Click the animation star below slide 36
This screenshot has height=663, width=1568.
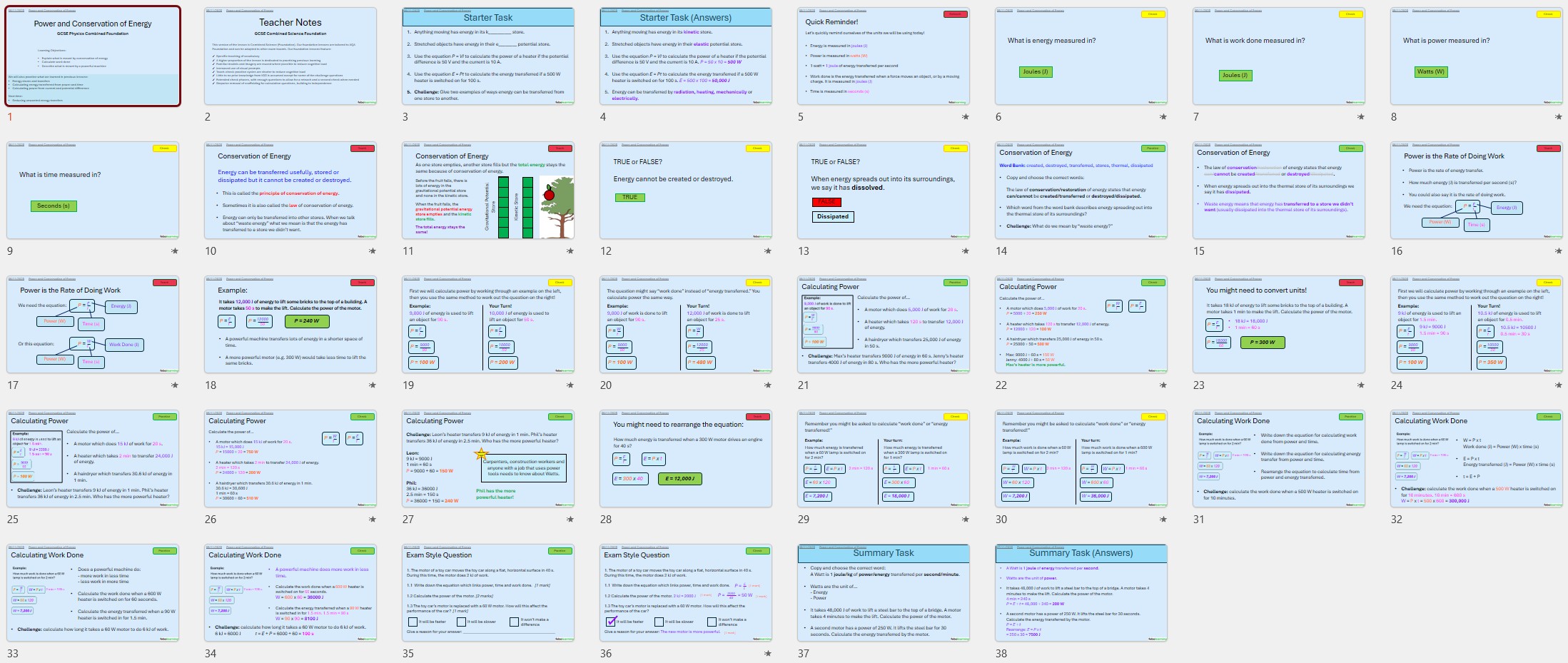pos(767,654)
